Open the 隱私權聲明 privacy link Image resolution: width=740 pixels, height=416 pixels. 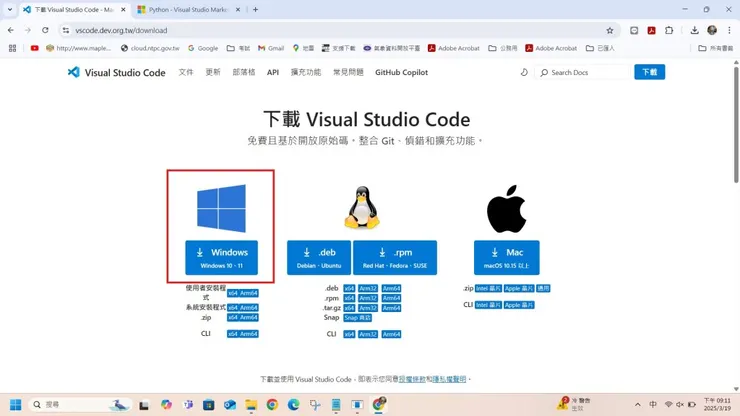coord(449,379)
